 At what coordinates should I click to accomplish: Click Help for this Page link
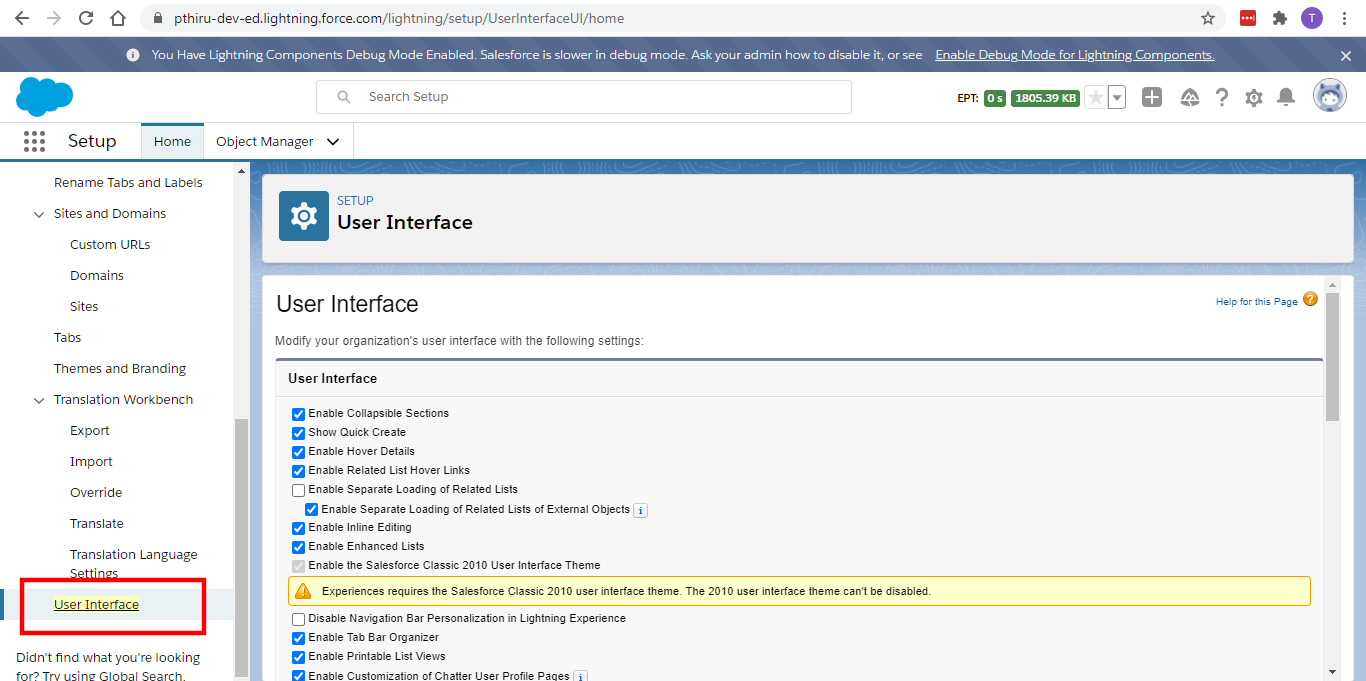click(x=1258, y=301)
